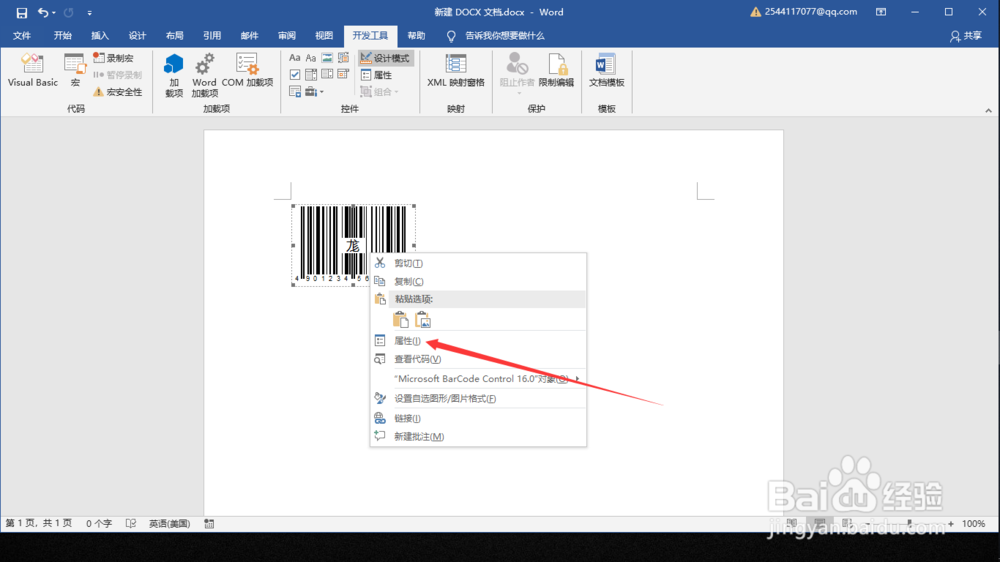Undo last action
The height and width of the screenshot is (562, 1000).
click(x=43, y=12)
